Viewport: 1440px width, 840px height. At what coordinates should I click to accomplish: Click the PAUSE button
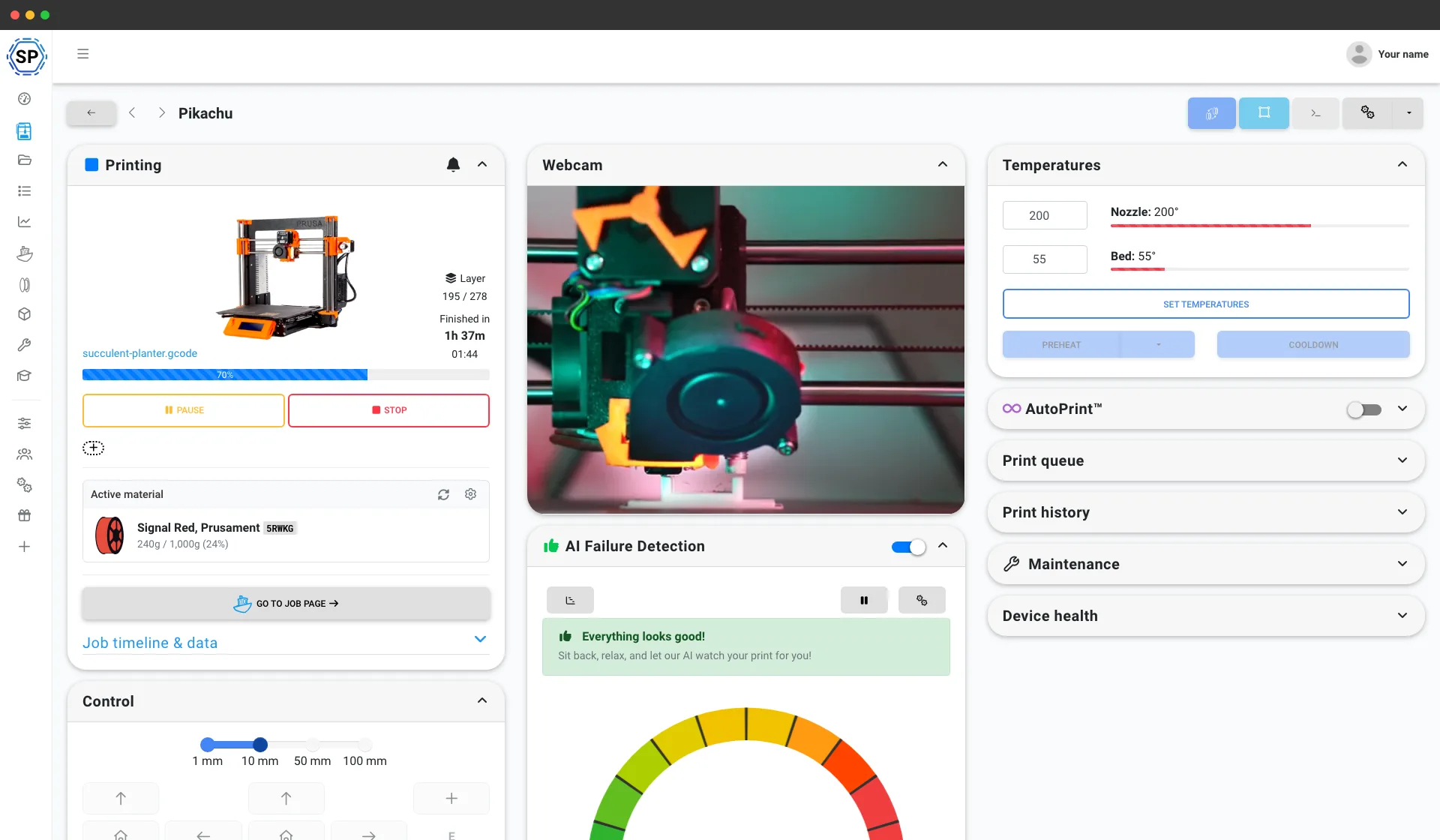click(184, 410)
